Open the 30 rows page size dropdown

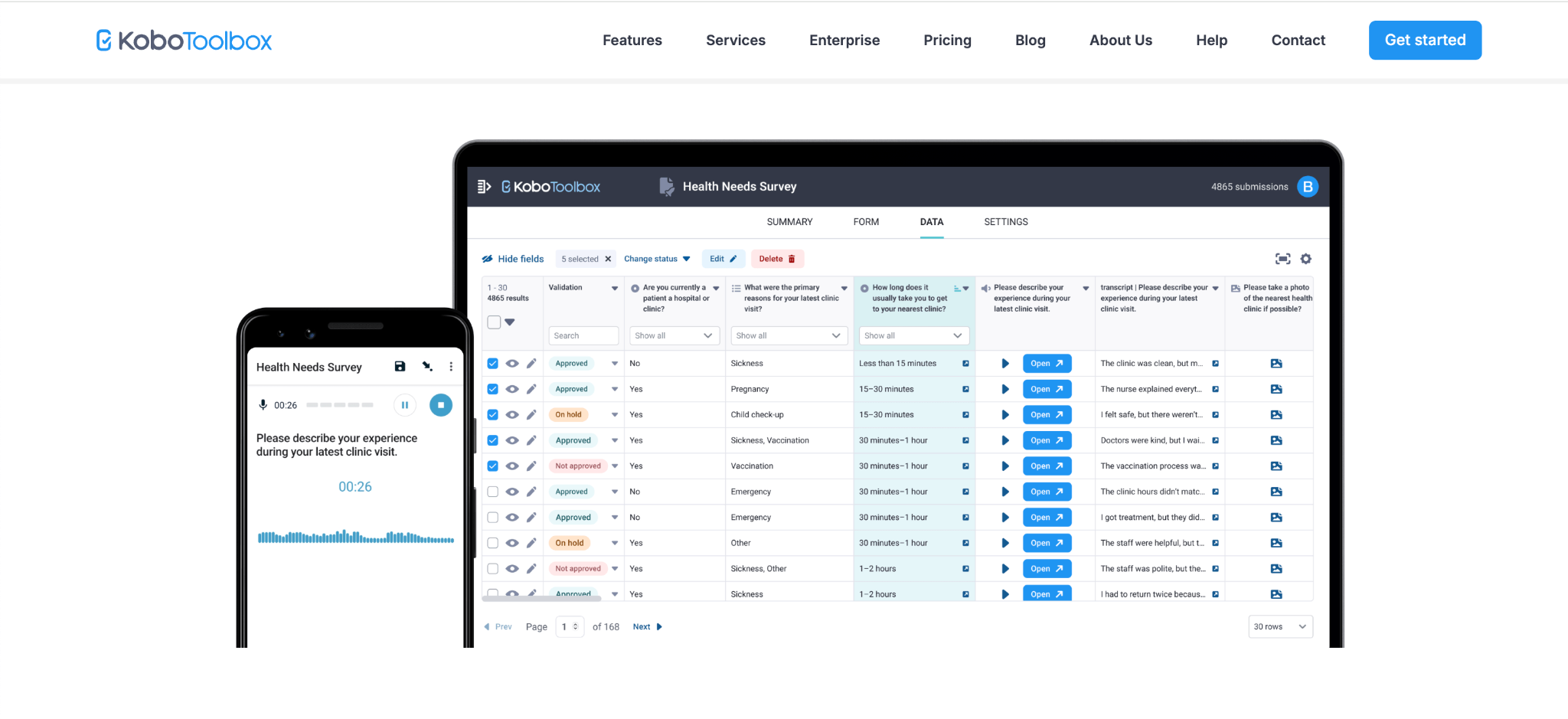tap(1281, 626)
